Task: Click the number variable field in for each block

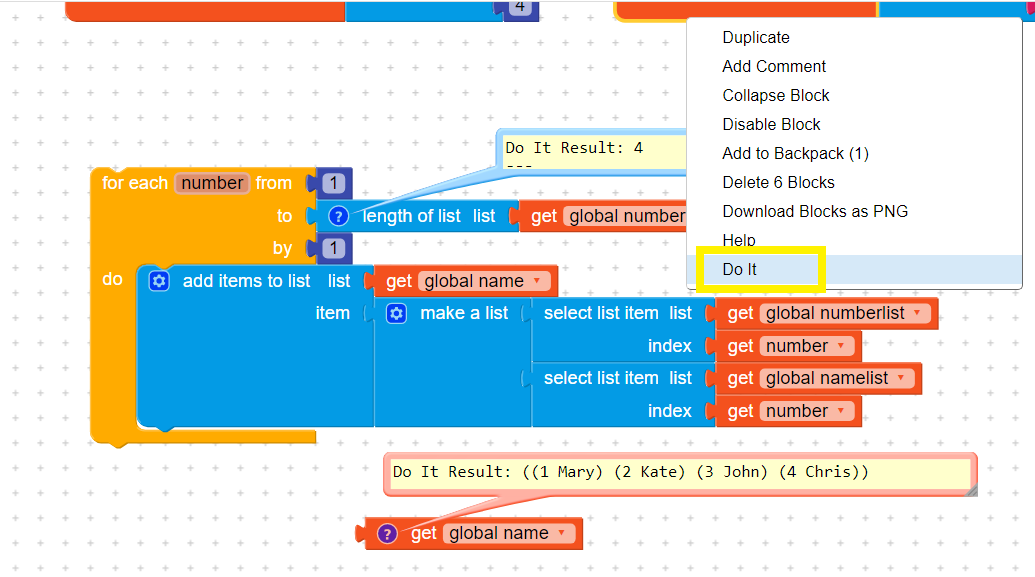Action: (212, 183)
